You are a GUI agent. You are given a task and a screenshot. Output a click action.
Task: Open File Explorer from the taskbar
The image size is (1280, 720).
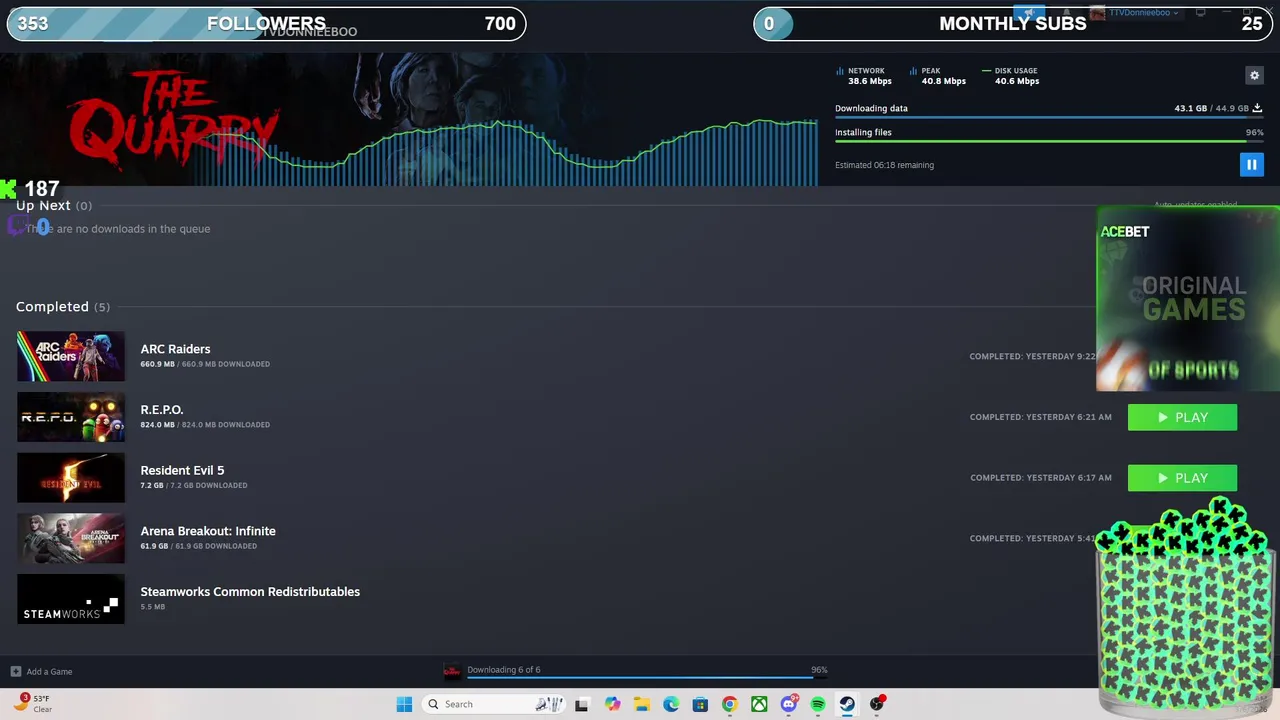tap(642, 704)
